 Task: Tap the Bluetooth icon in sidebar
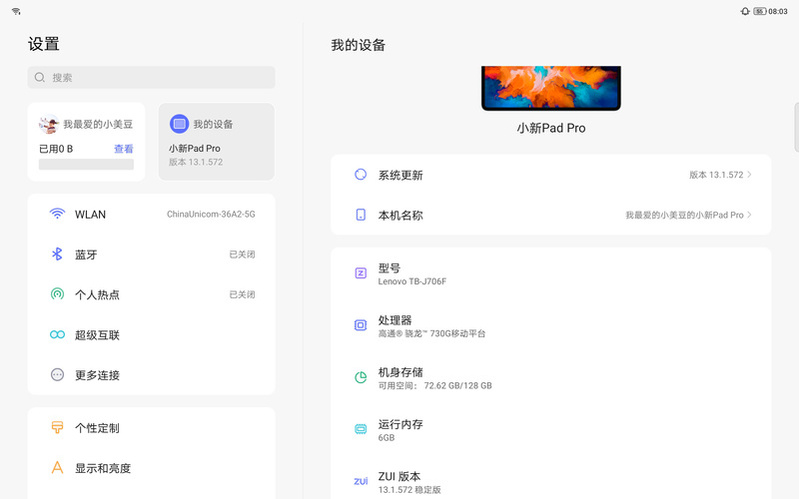(57, 254)
